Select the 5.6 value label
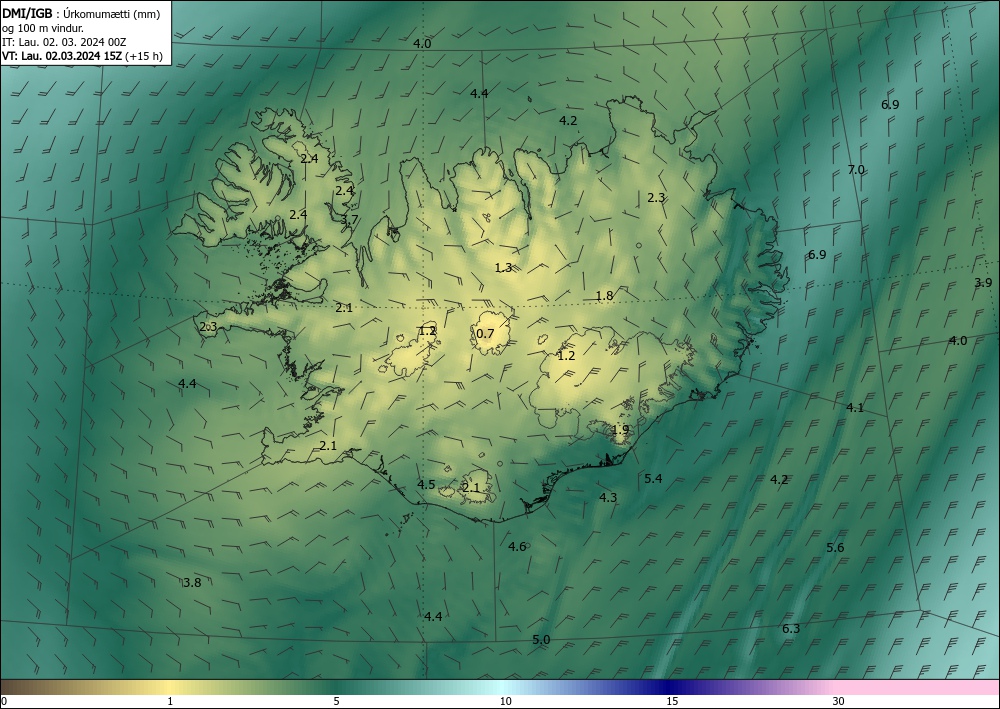1000x709 pixels. [x=835, y=548]
